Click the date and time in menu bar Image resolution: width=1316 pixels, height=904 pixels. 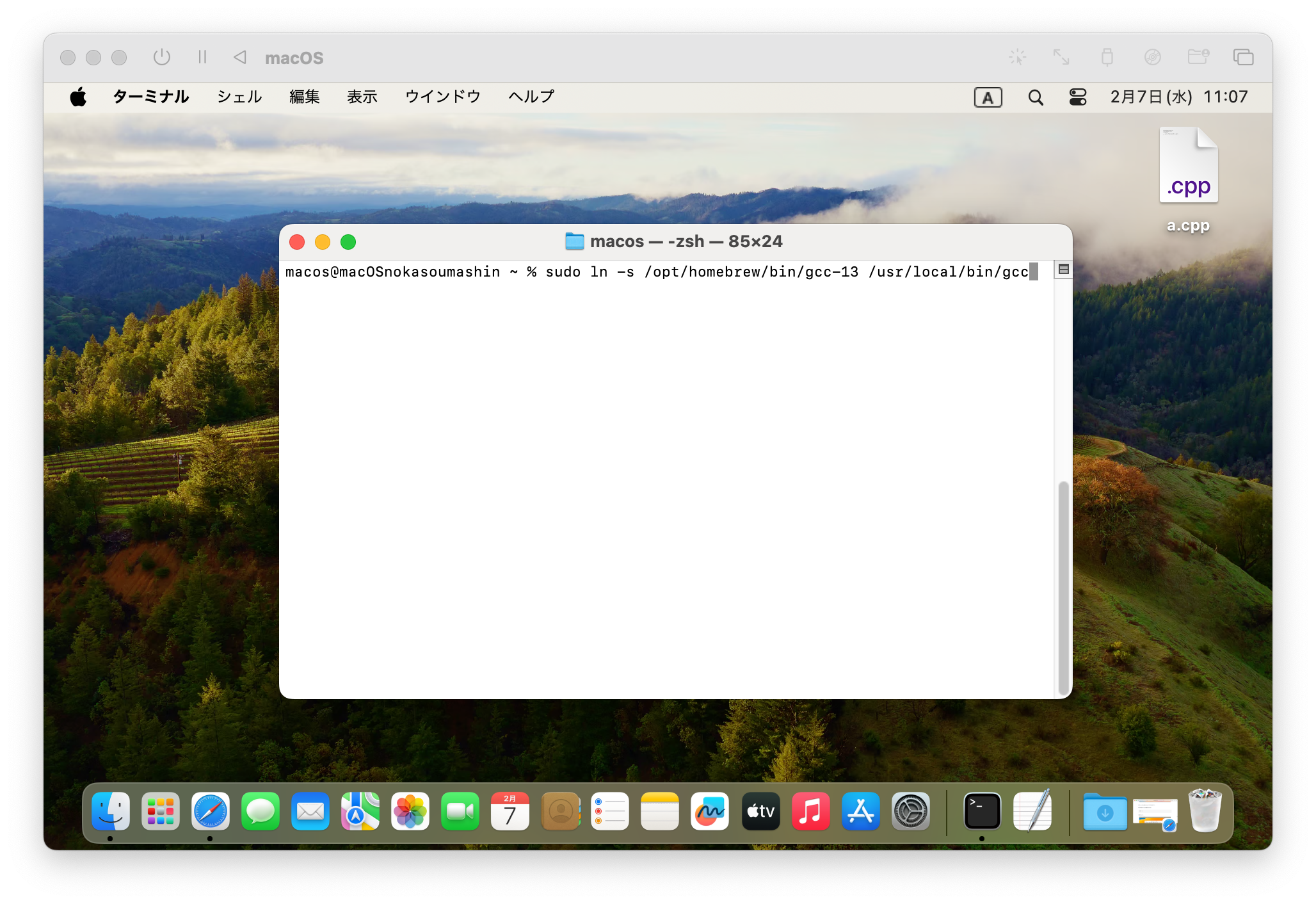tap(1178, 97)
